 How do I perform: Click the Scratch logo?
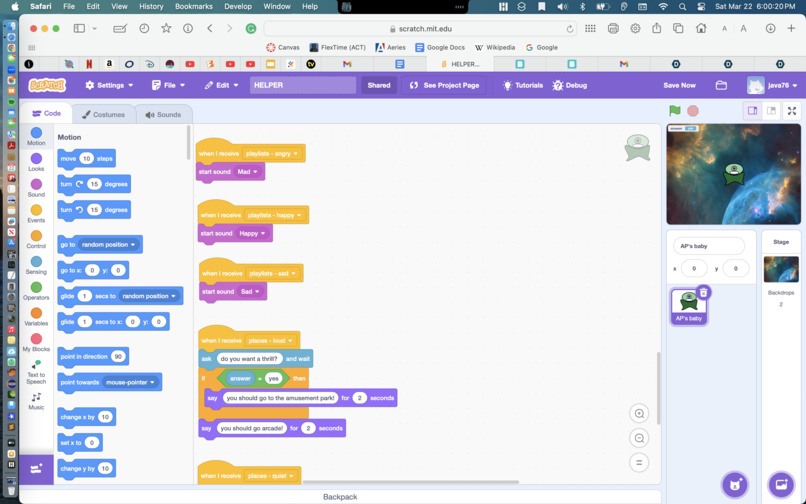pyautogui.click(x=47, y=85)
